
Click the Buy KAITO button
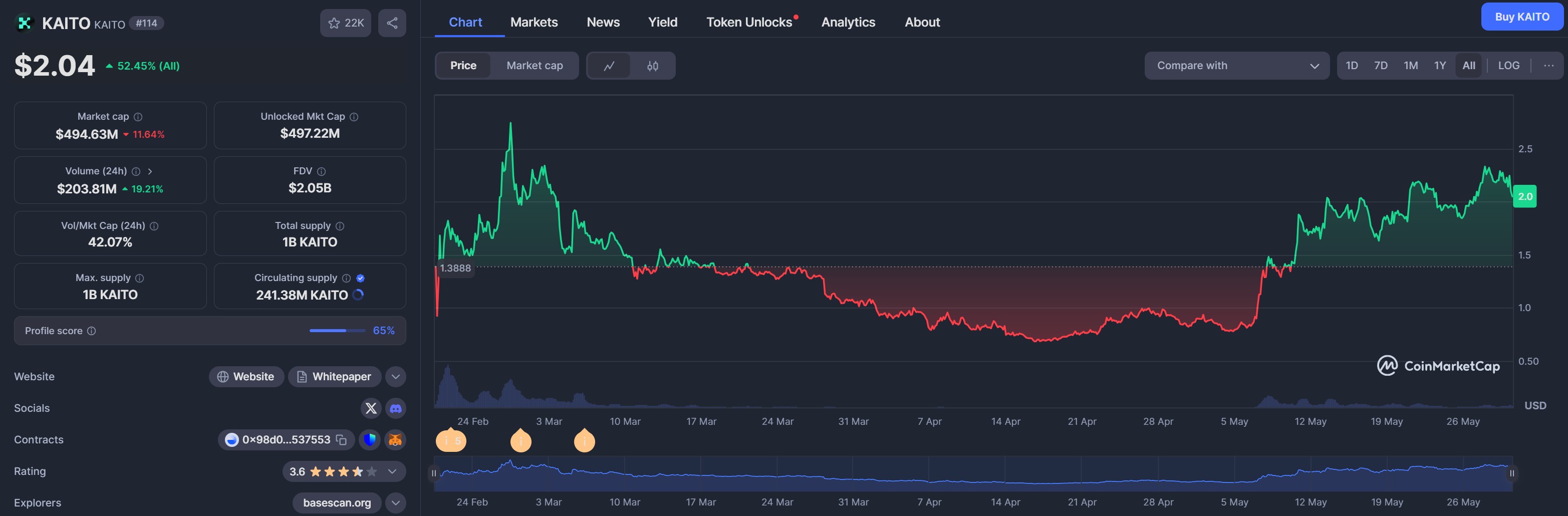point(1522,17)
